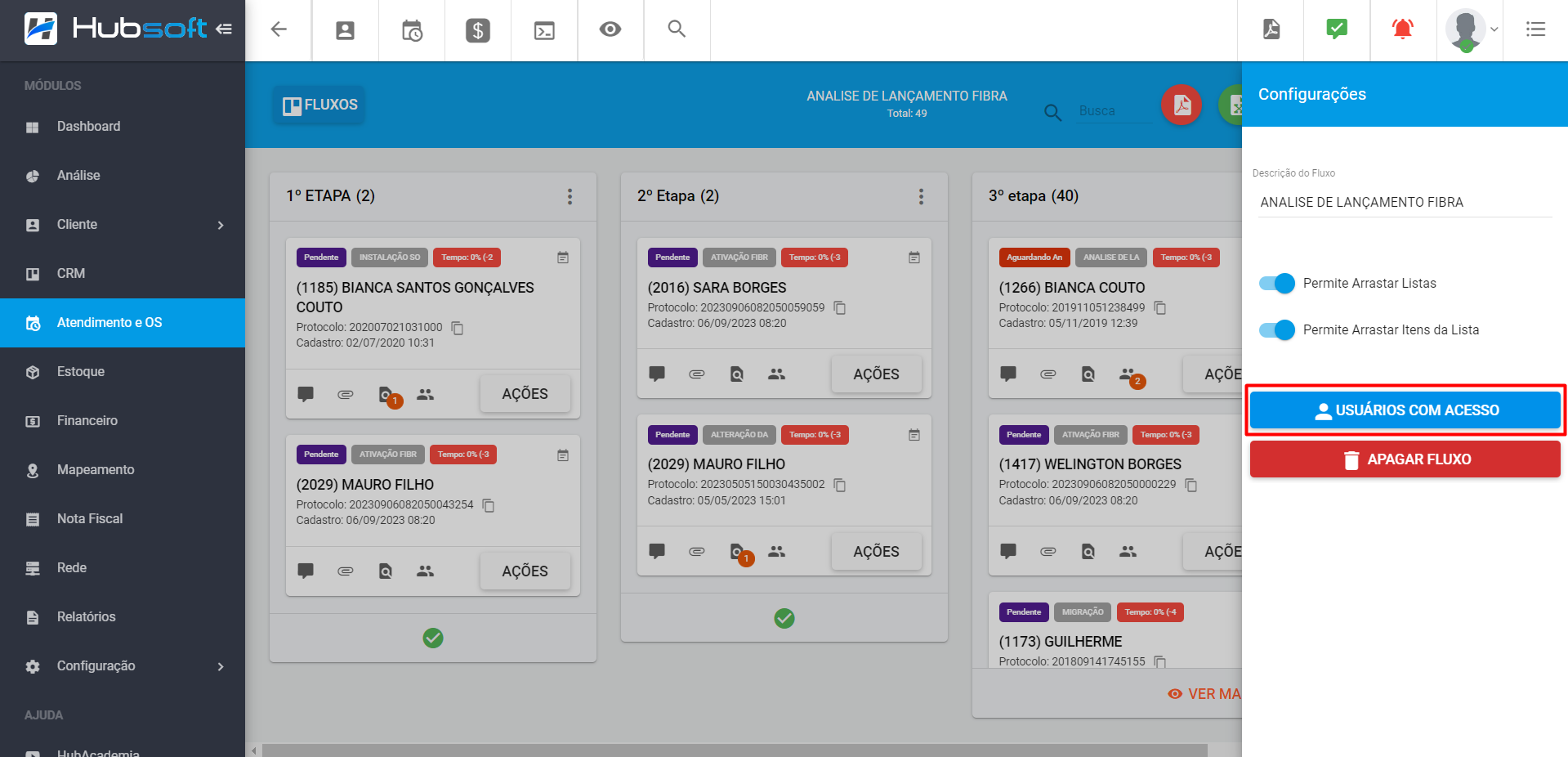Open people icon on BIANCA SANTOS card
This screenshot has width=1568, height=757.
(x=425, y=394)
